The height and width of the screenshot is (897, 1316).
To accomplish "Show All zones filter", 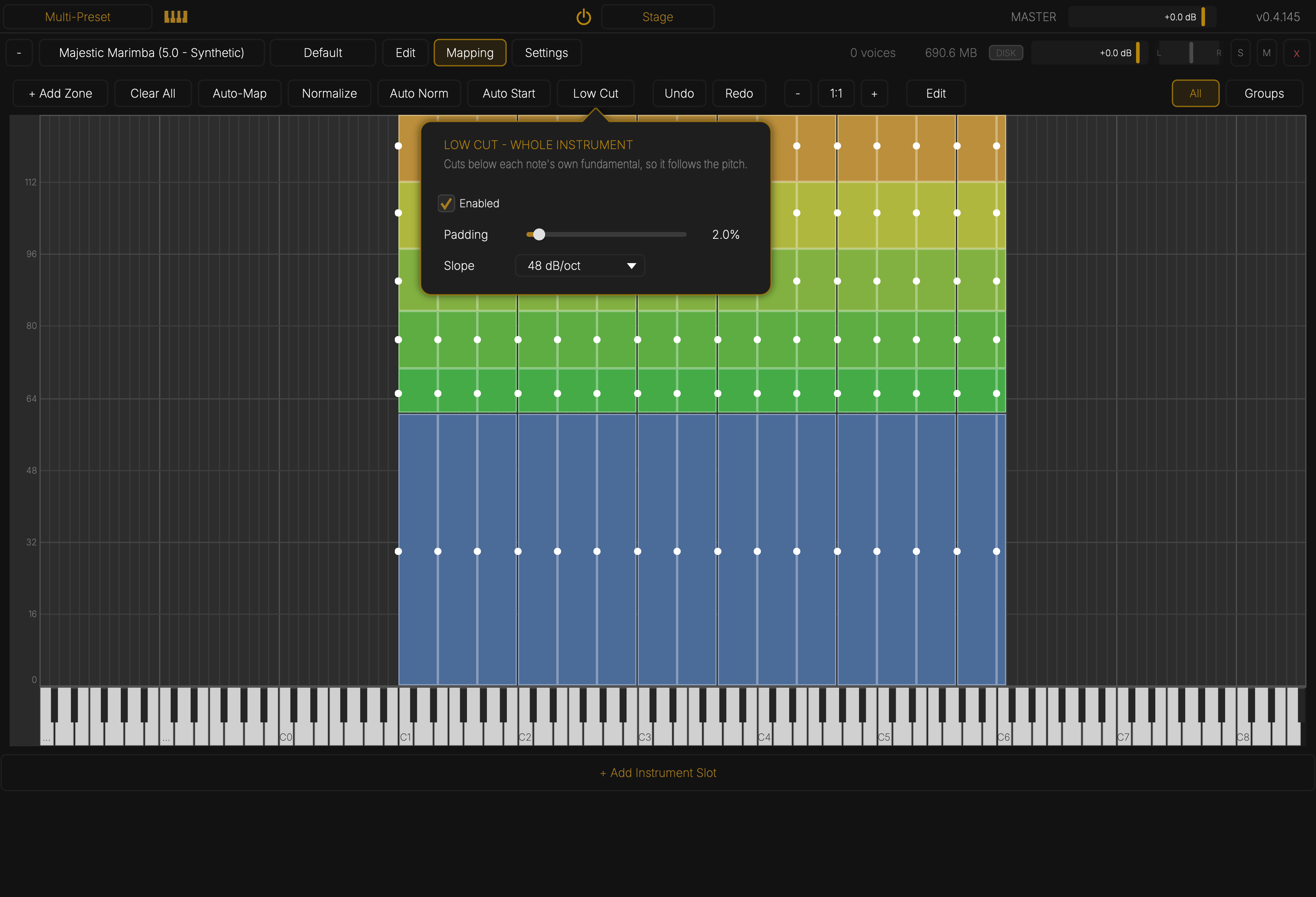I will tap(1196, 93).
